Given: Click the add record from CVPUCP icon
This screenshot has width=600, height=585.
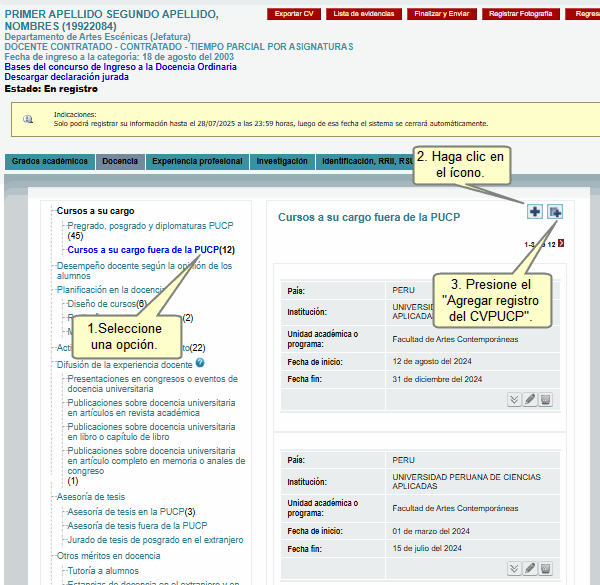Looking at the screenshot, I should point(554,212).
